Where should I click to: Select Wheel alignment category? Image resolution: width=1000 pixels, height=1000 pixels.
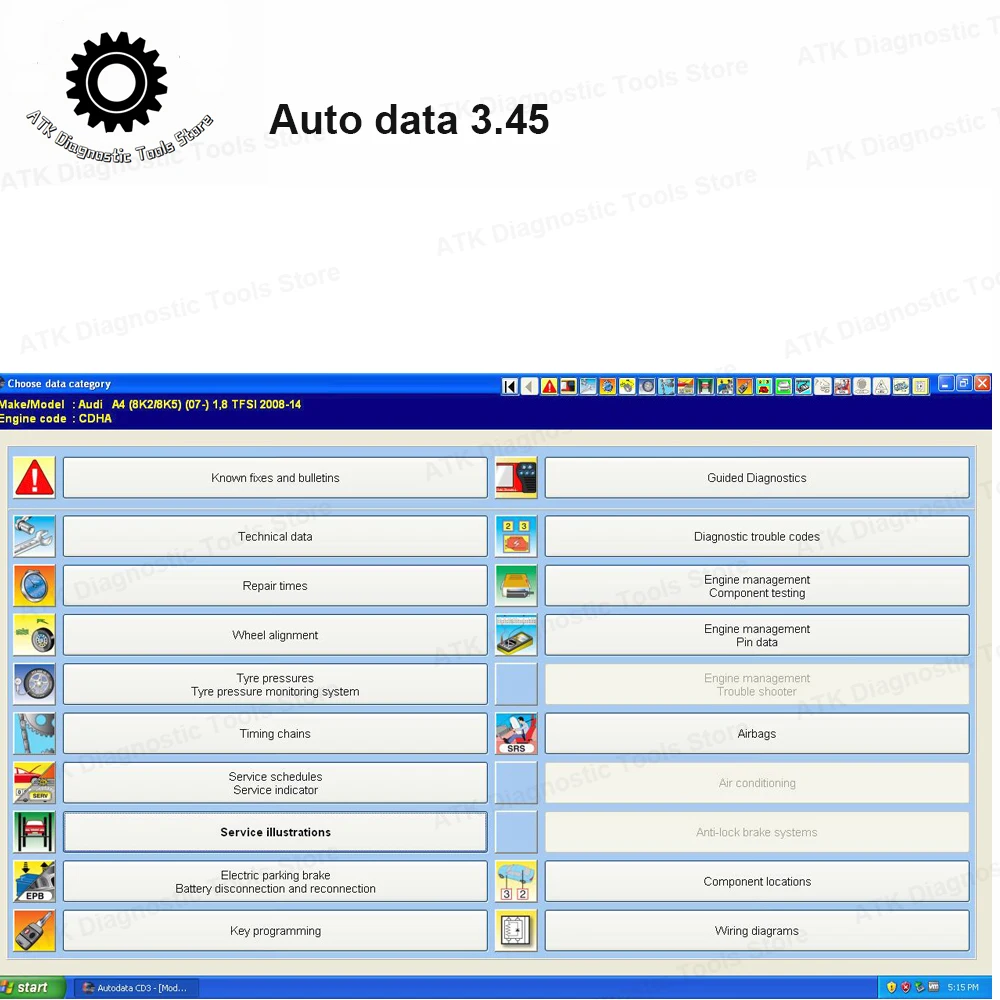pyautogui.click(x=275, y=635)
